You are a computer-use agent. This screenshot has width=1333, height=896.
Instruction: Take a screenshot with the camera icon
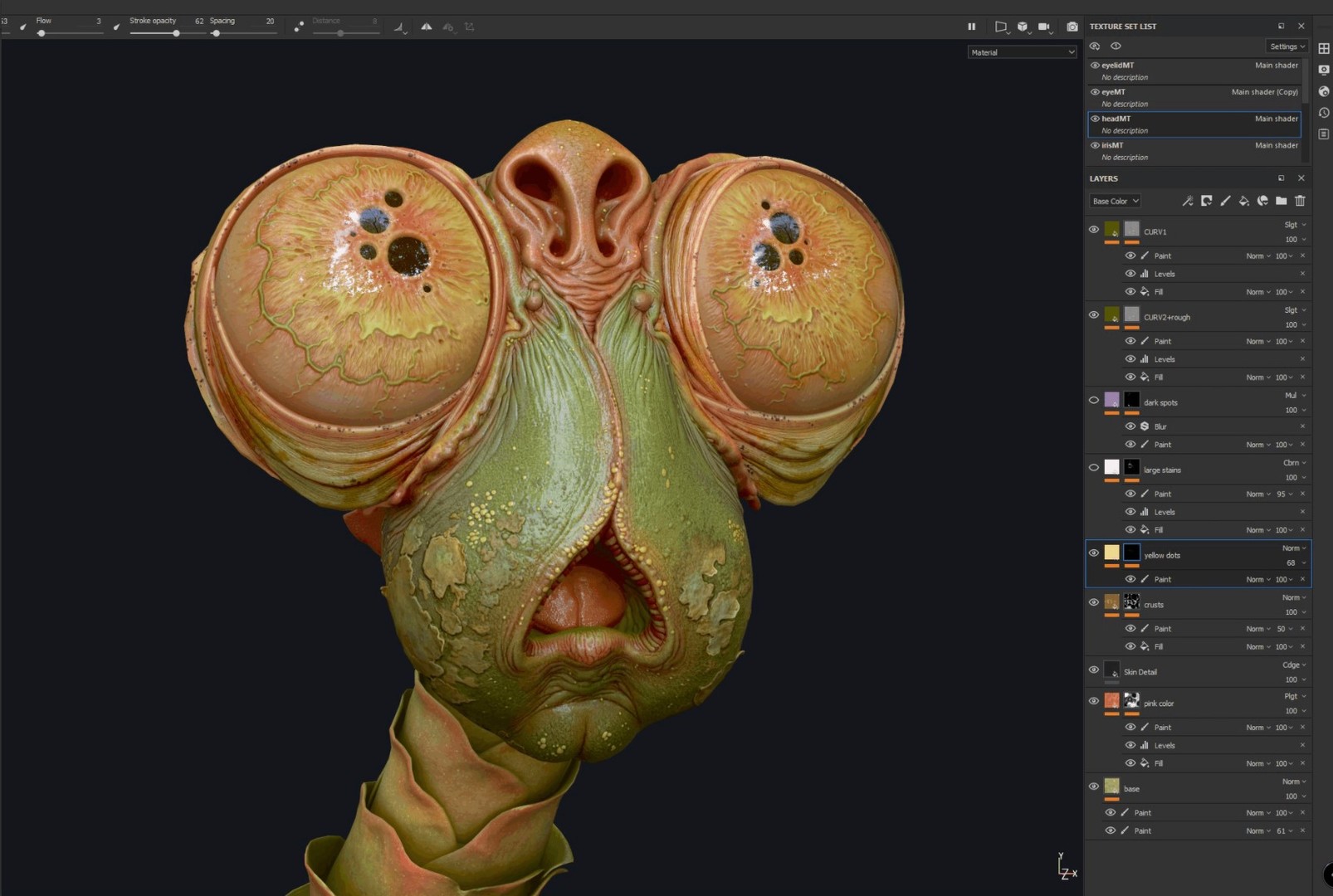(1072, 26)
